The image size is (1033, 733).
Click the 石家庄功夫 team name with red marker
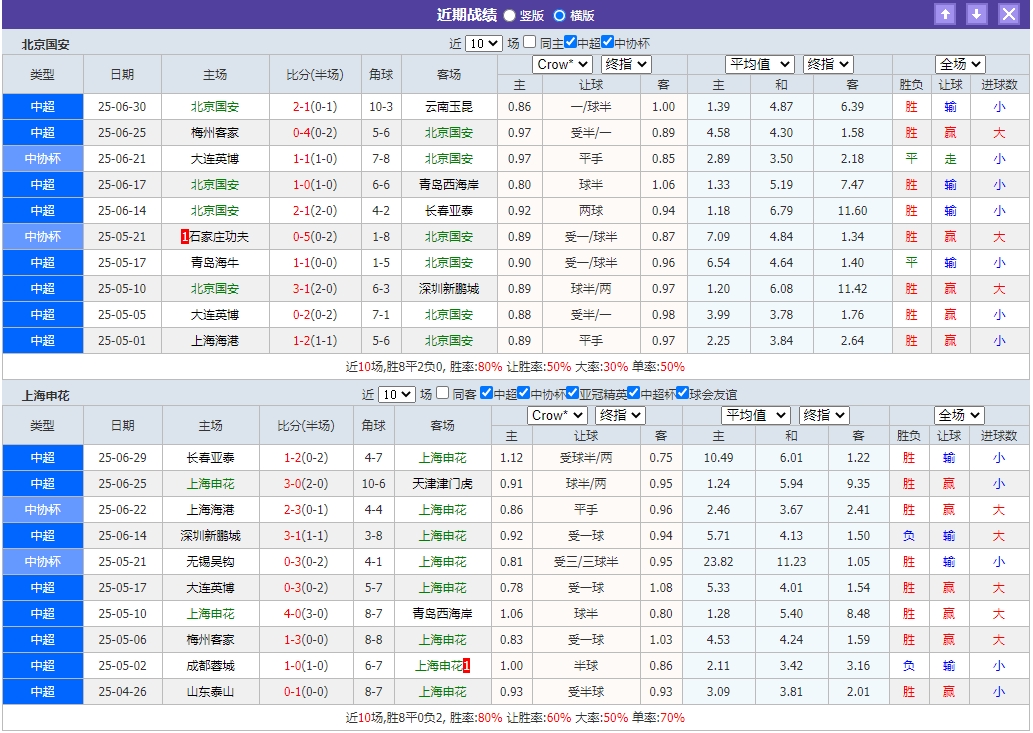217,236
